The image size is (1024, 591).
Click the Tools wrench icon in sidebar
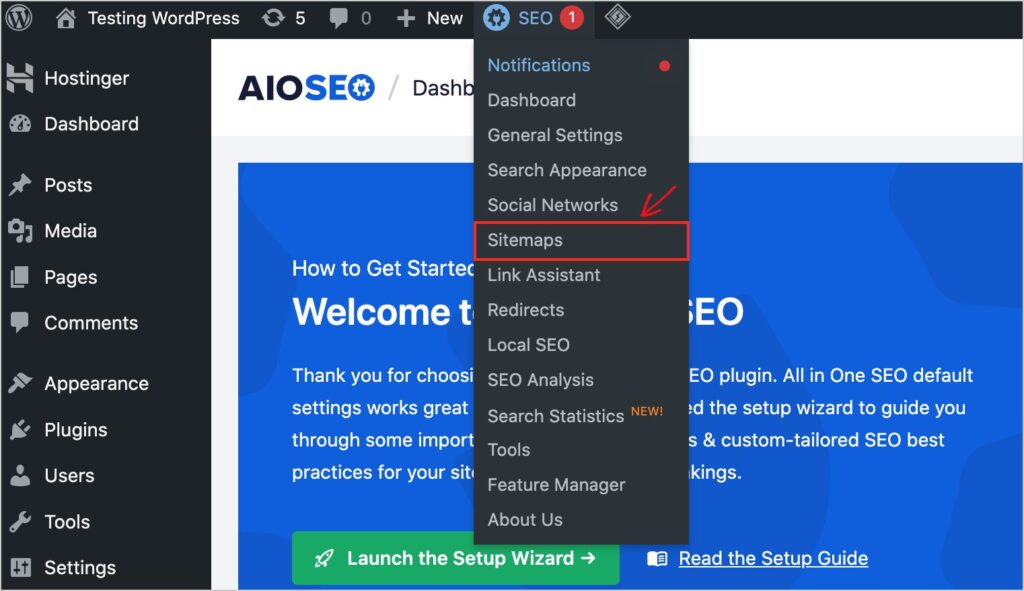[20, 522]
